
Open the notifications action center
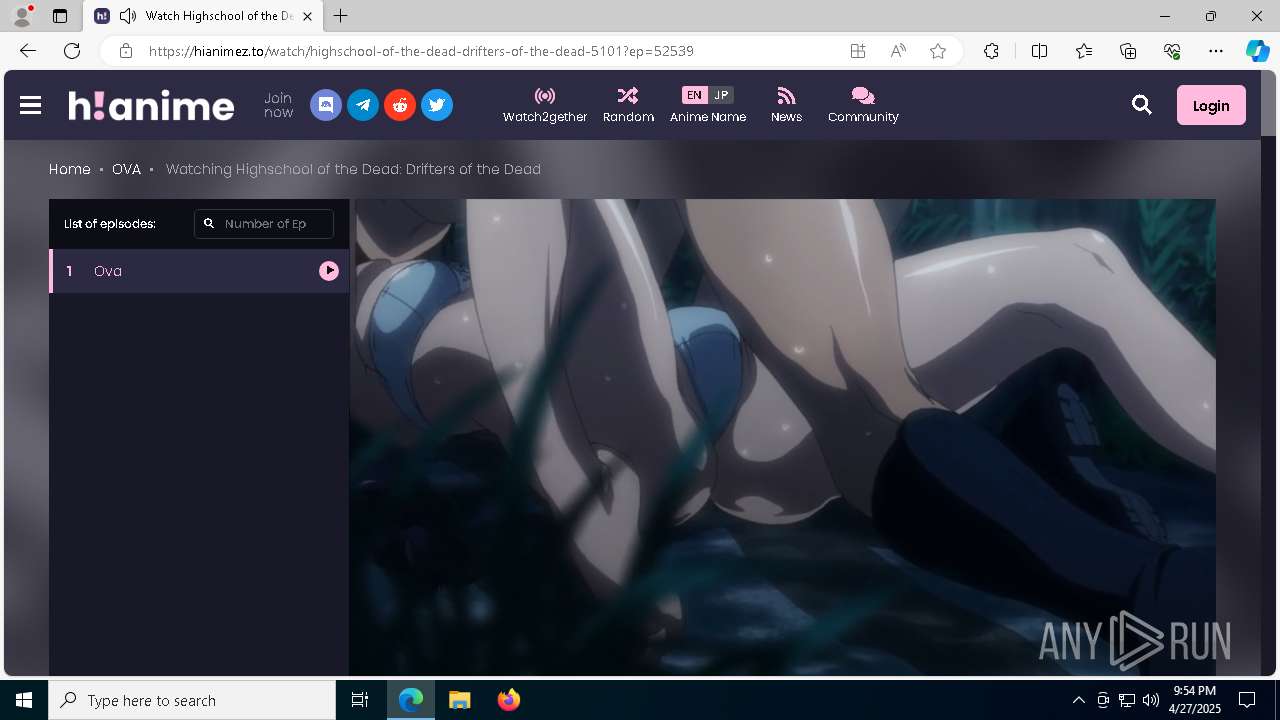[1247, 700]
